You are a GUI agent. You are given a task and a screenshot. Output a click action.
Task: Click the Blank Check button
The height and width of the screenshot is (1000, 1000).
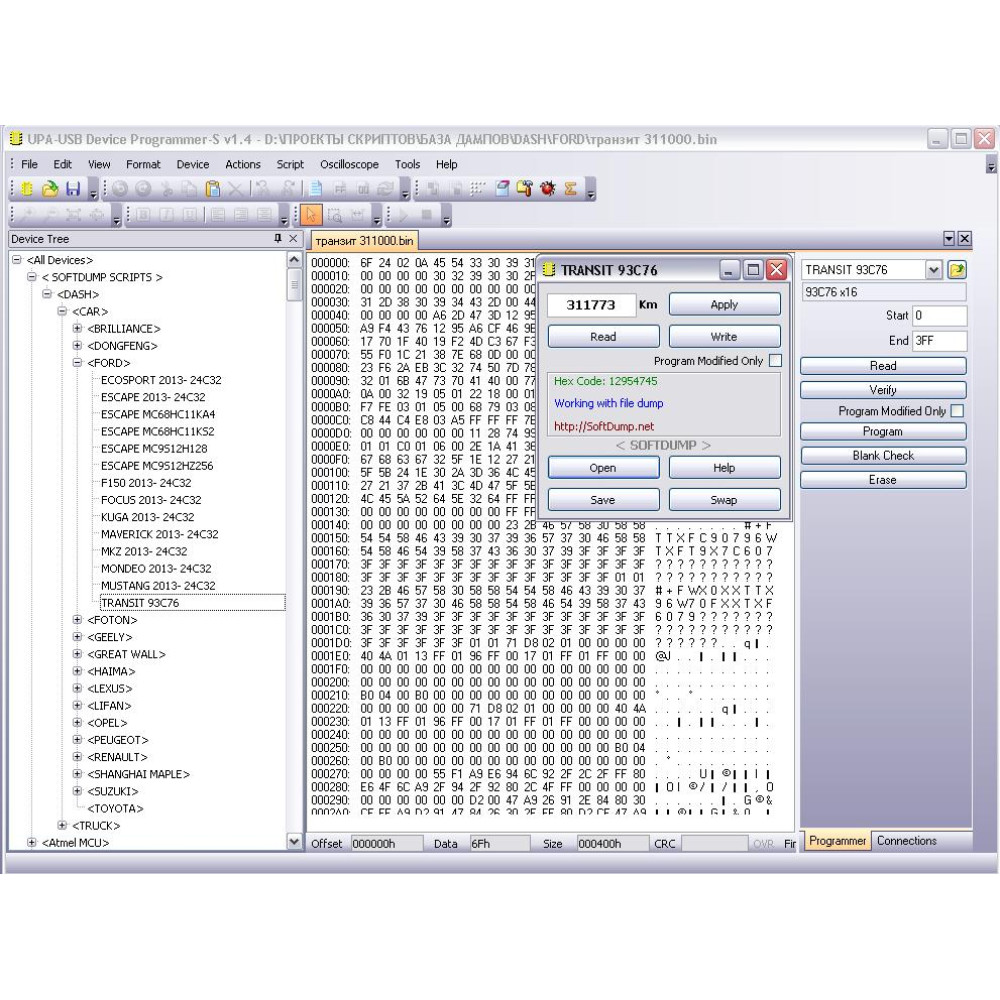point(883,455)
